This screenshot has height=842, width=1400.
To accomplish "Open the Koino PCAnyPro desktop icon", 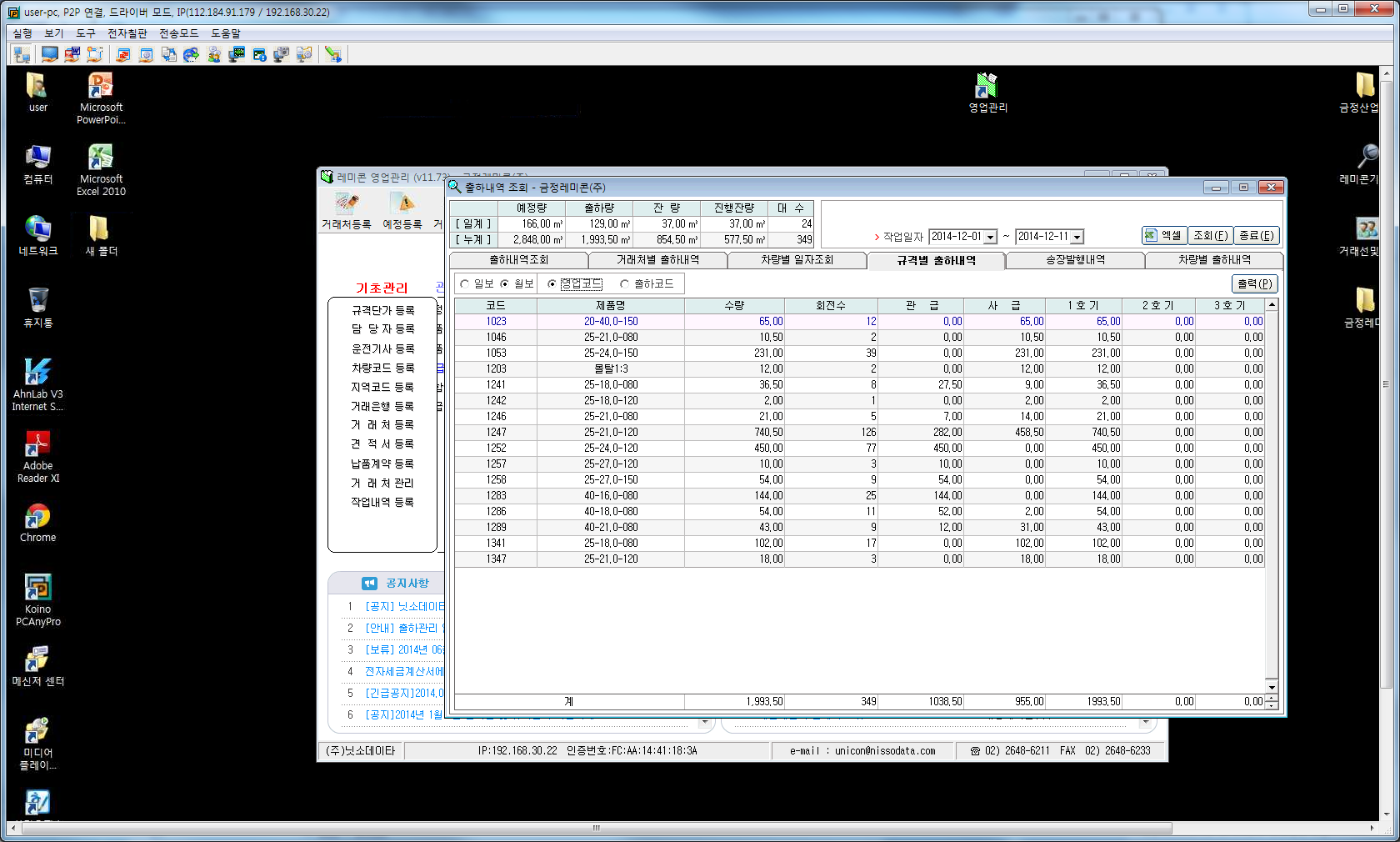I will 37,599.
